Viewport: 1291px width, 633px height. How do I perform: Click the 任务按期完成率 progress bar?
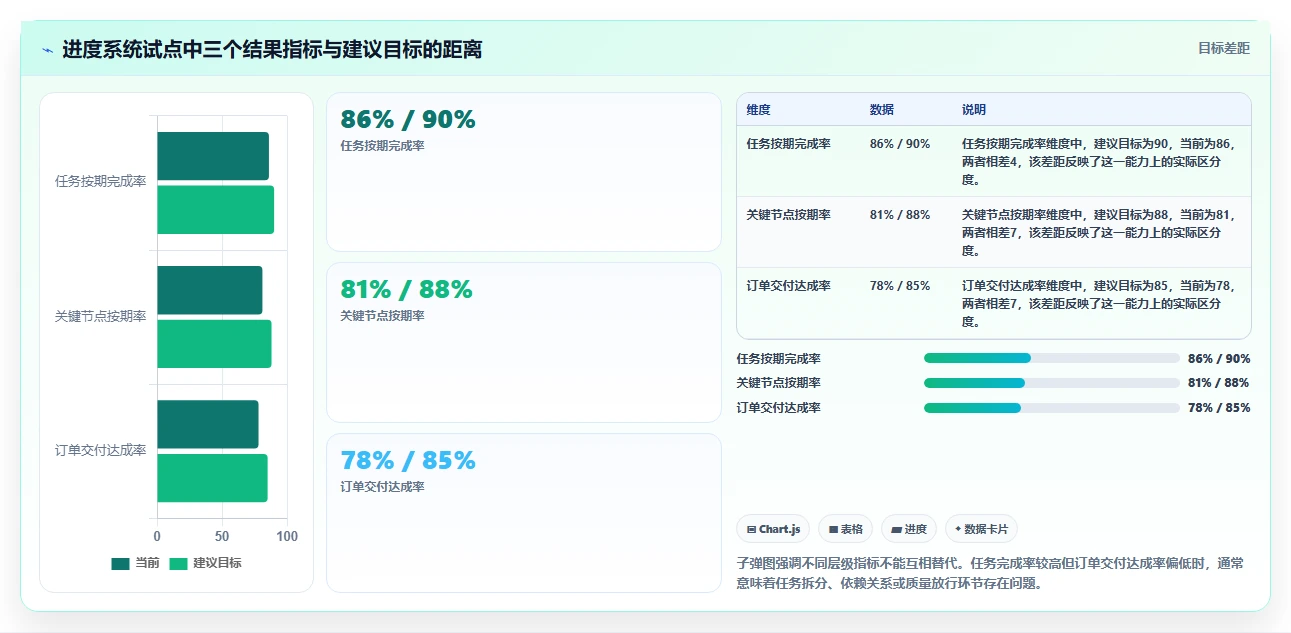point(1052,358)
